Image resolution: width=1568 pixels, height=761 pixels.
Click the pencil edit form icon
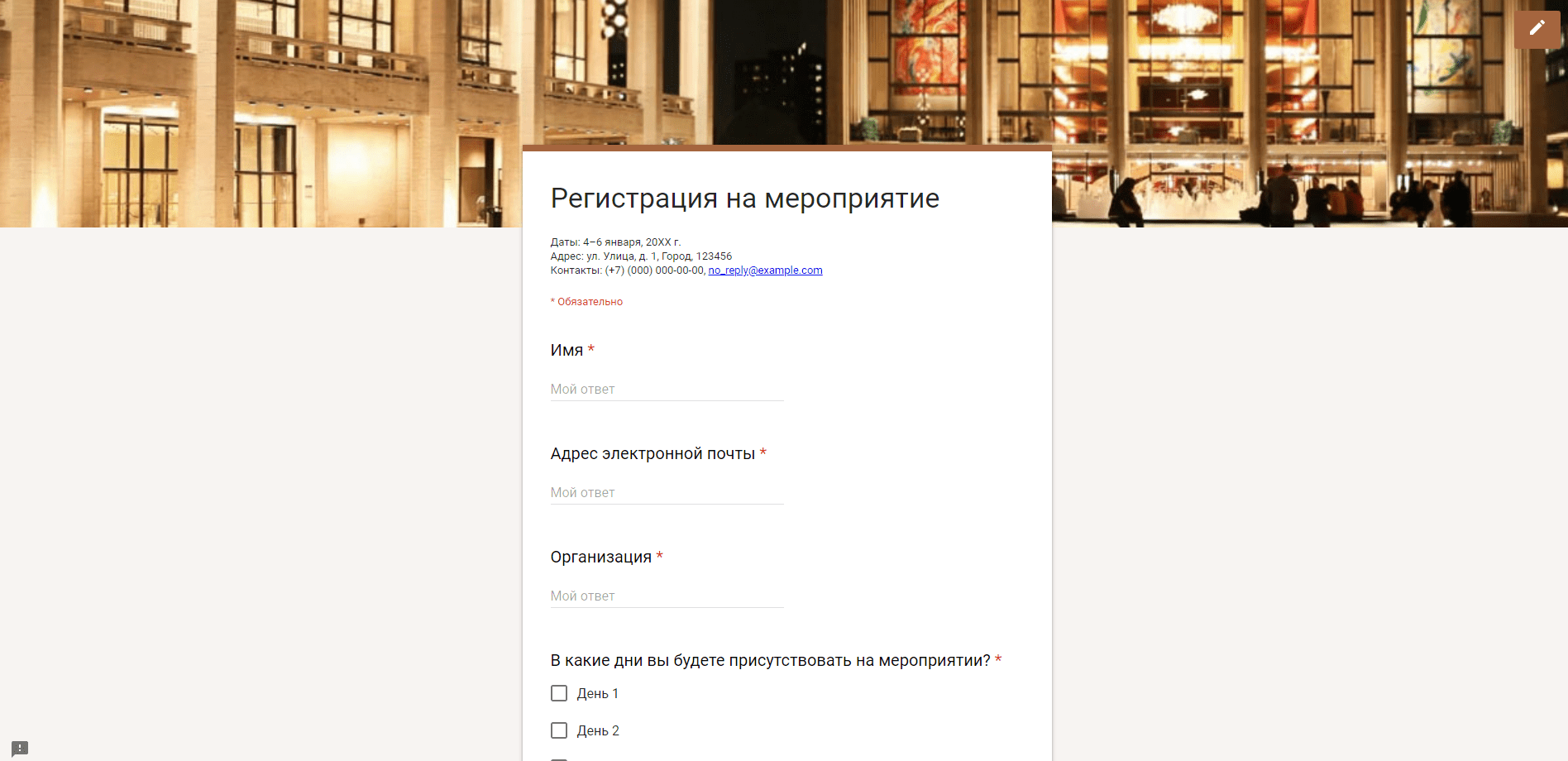point(1537,29)
